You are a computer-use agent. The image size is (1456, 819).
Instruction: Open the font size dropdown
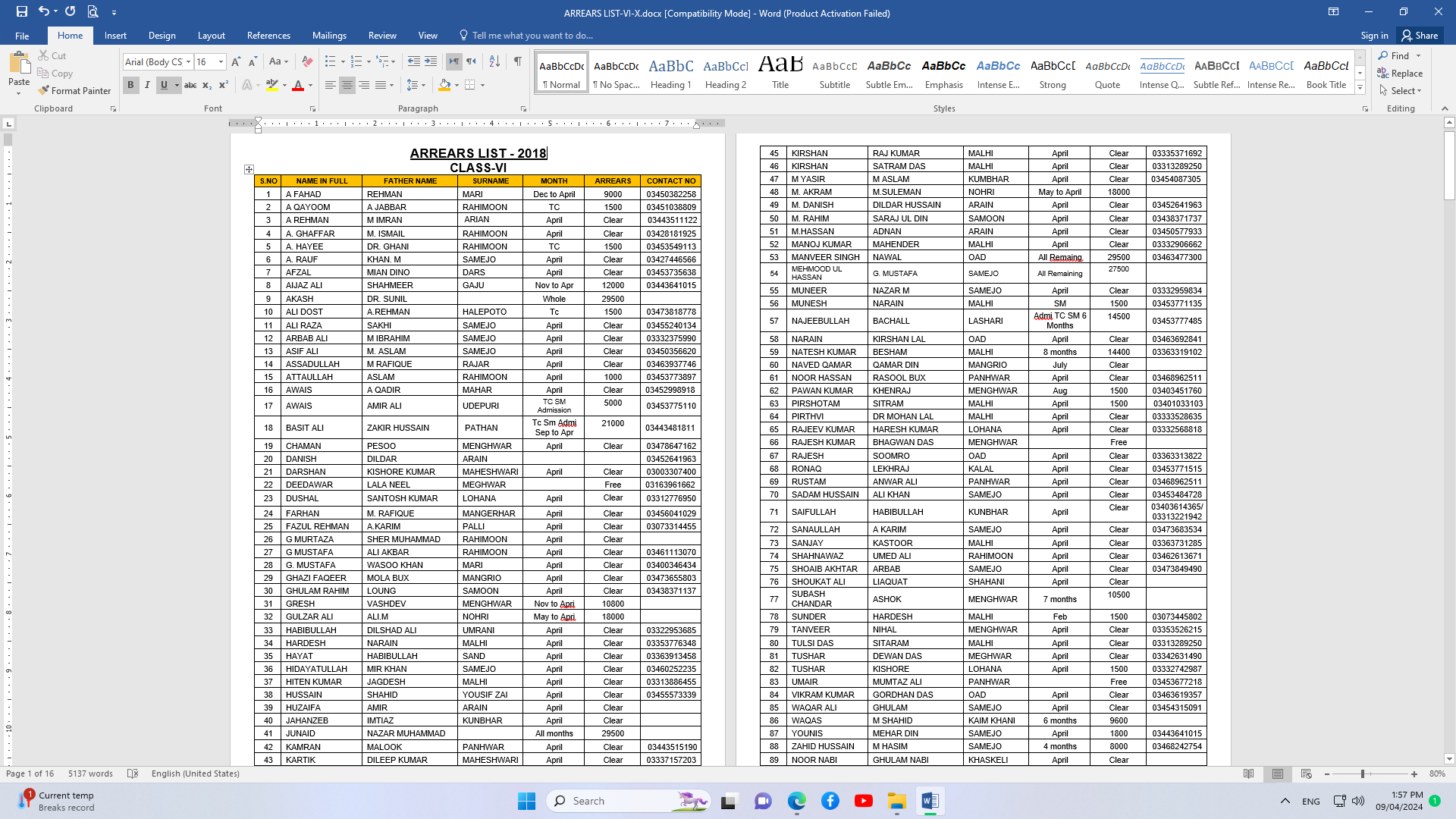tap(221, 62)
